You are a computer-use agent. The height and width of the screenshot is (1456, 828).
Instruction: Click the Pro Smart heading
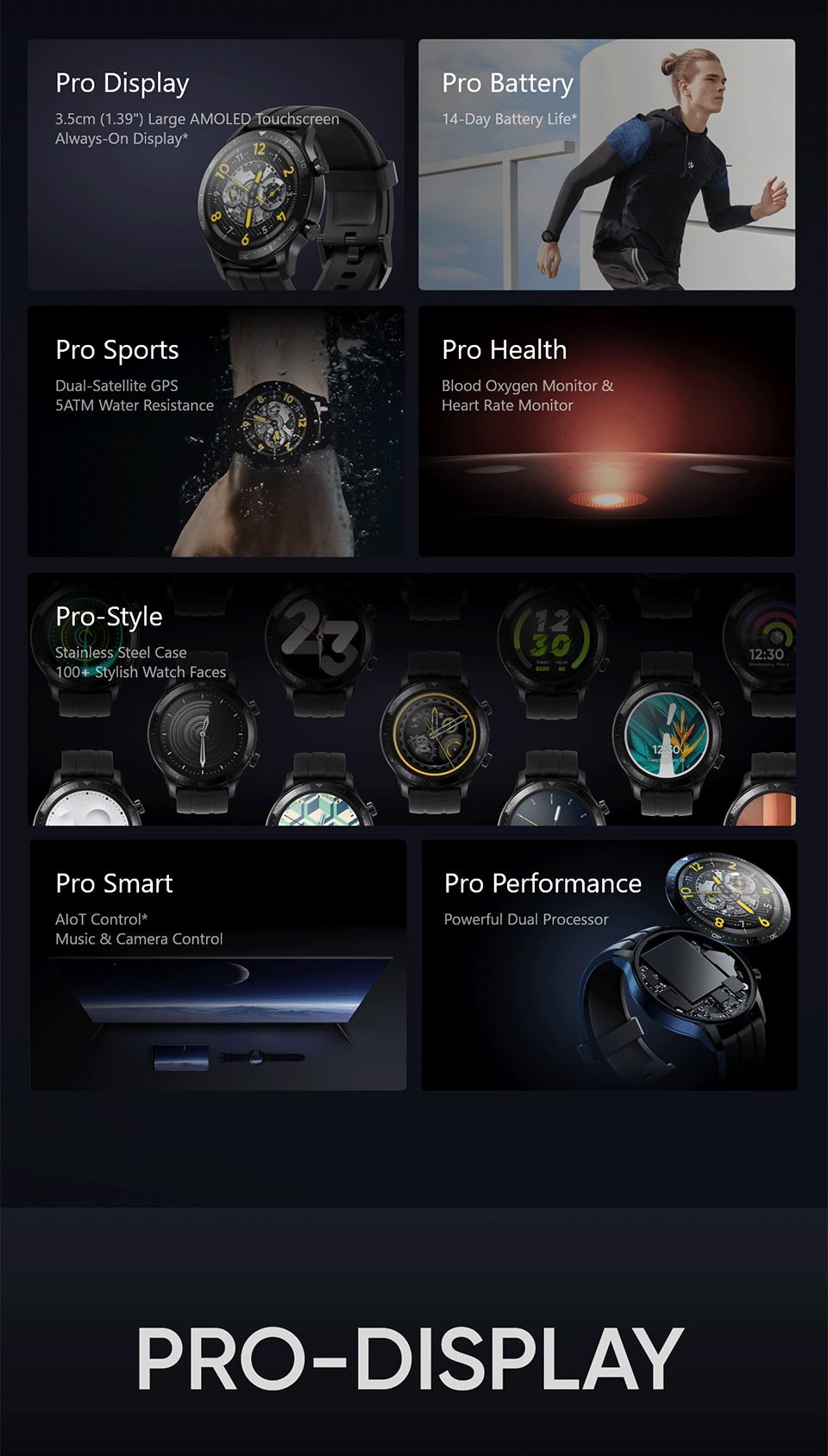click(114, 883)
